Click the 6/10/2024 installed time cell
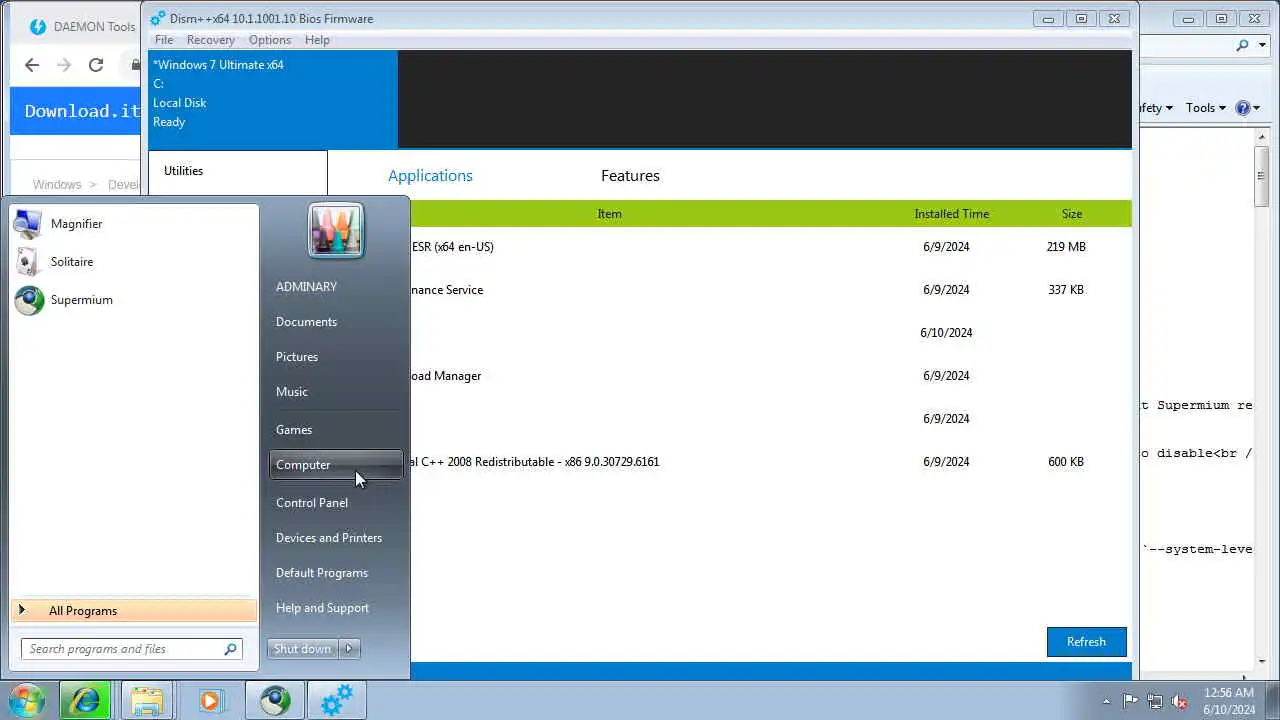 coord(946,333)
